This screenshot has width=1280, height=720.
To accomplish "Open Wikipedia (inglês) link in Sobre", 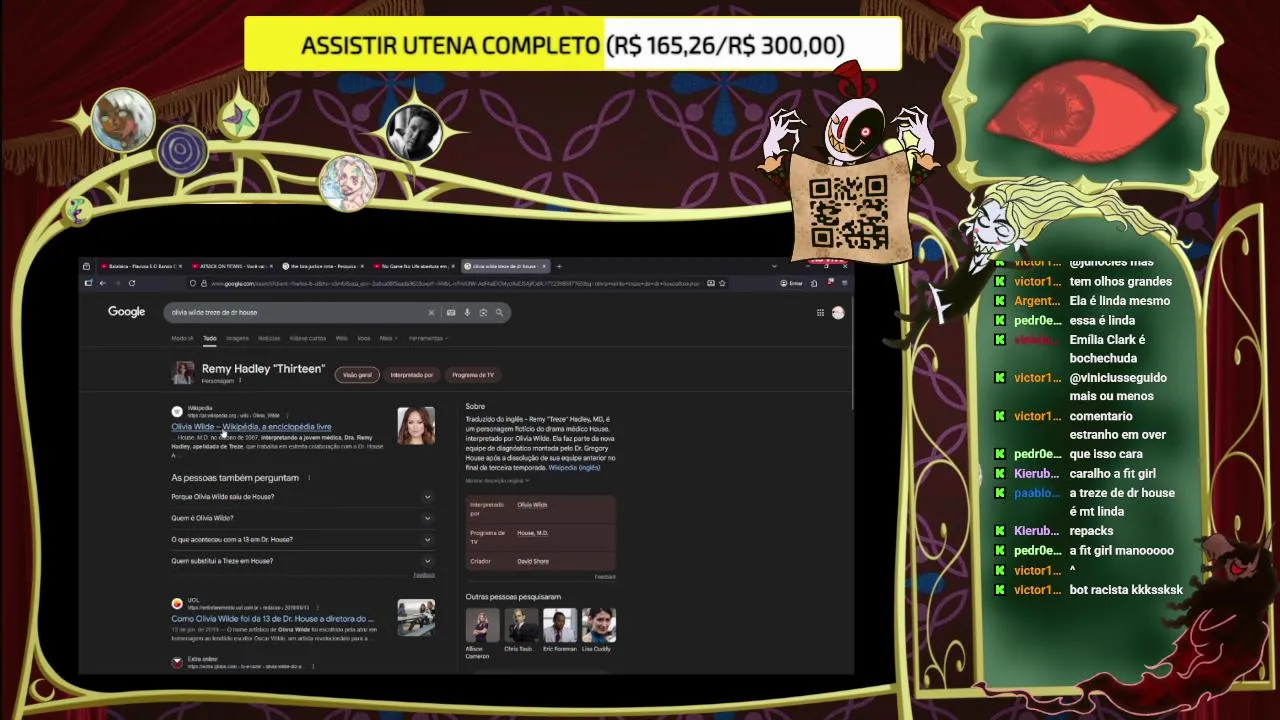I will point(574,468).
